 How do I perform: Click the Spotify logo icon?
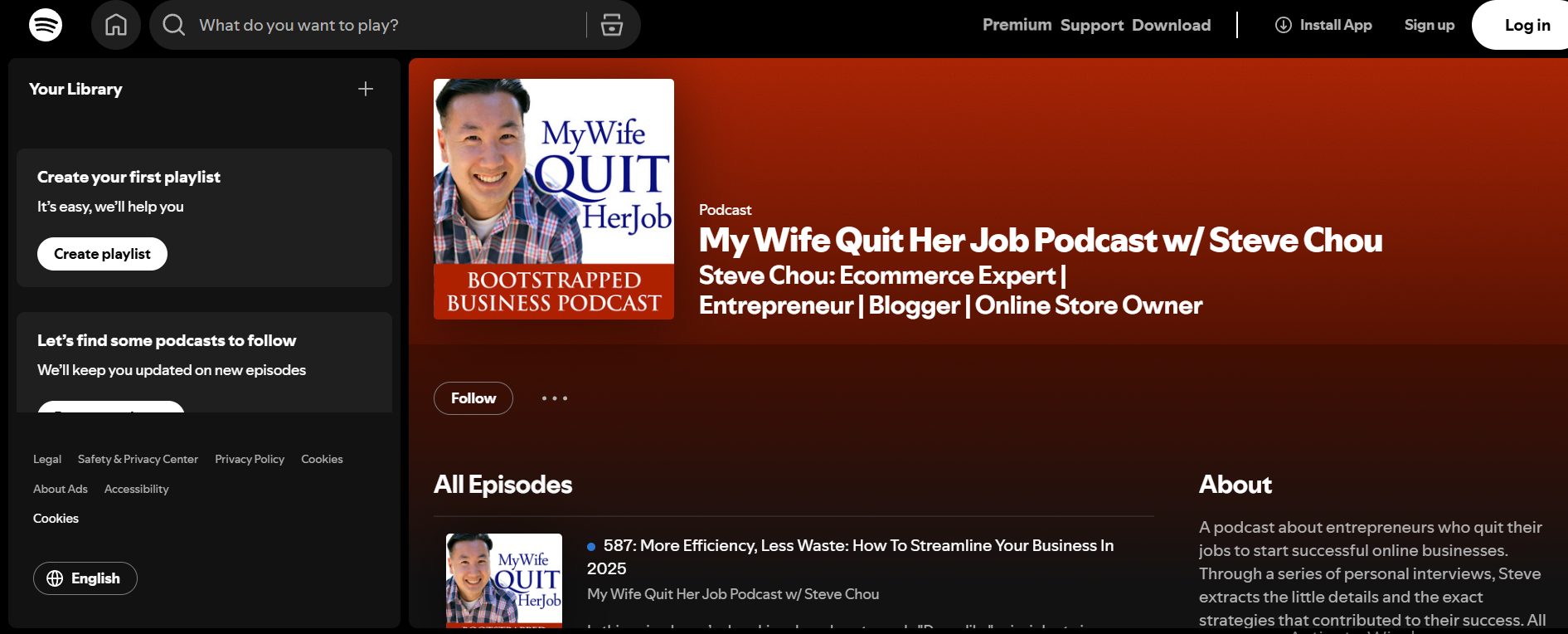[46, 25]
